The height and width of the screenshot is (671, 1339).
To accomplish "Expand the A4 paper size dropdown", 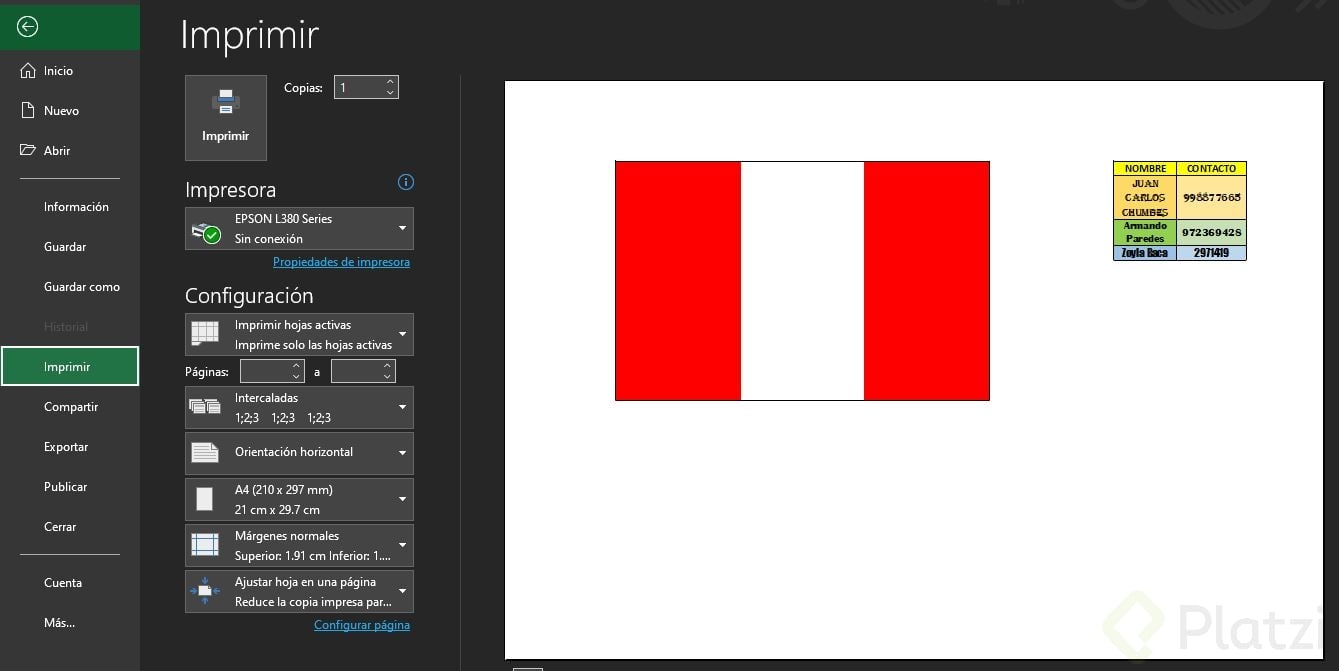I will pos(299,499).
